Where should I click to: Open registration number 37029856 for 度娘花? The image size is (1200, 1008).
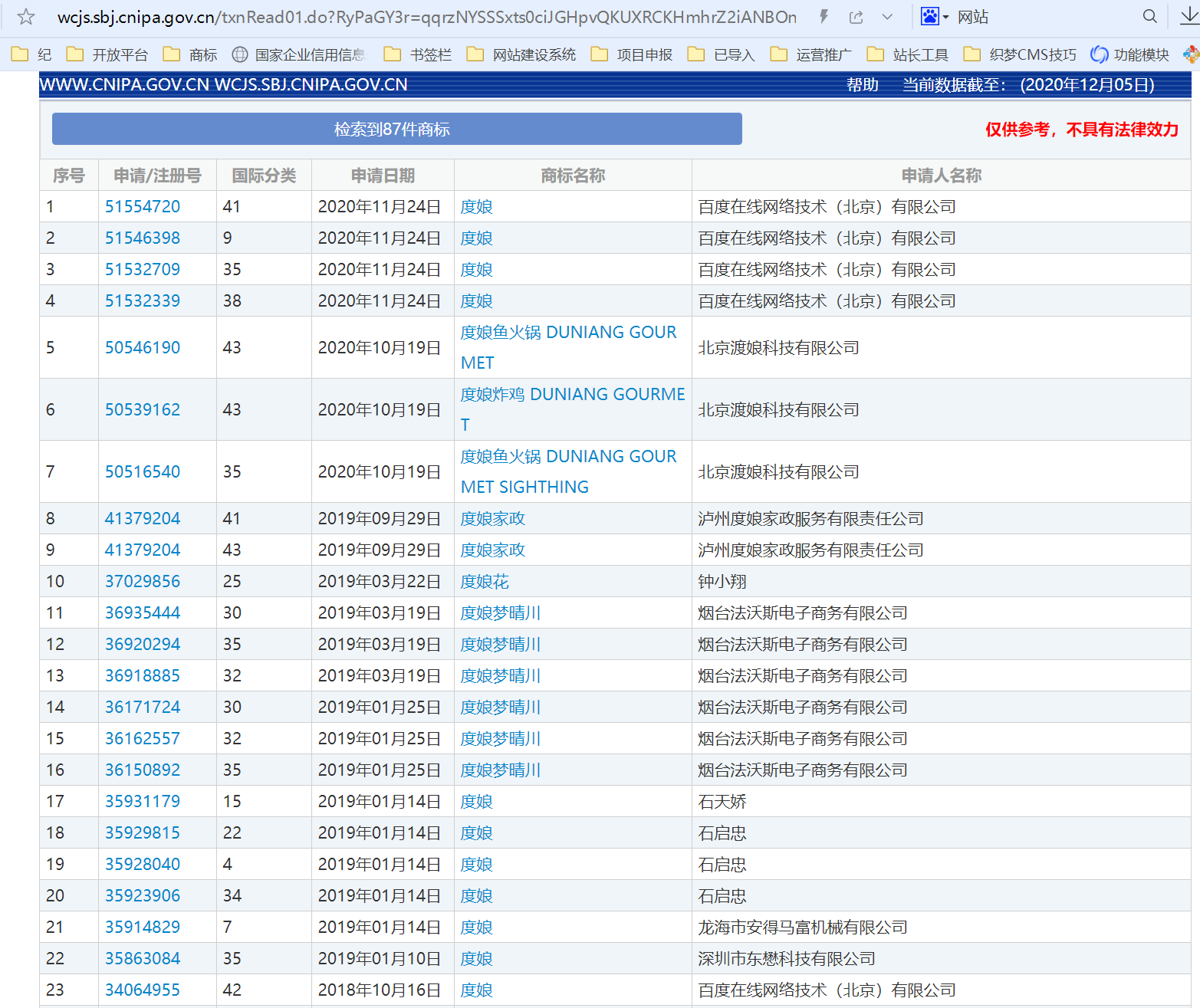(143, 582)
